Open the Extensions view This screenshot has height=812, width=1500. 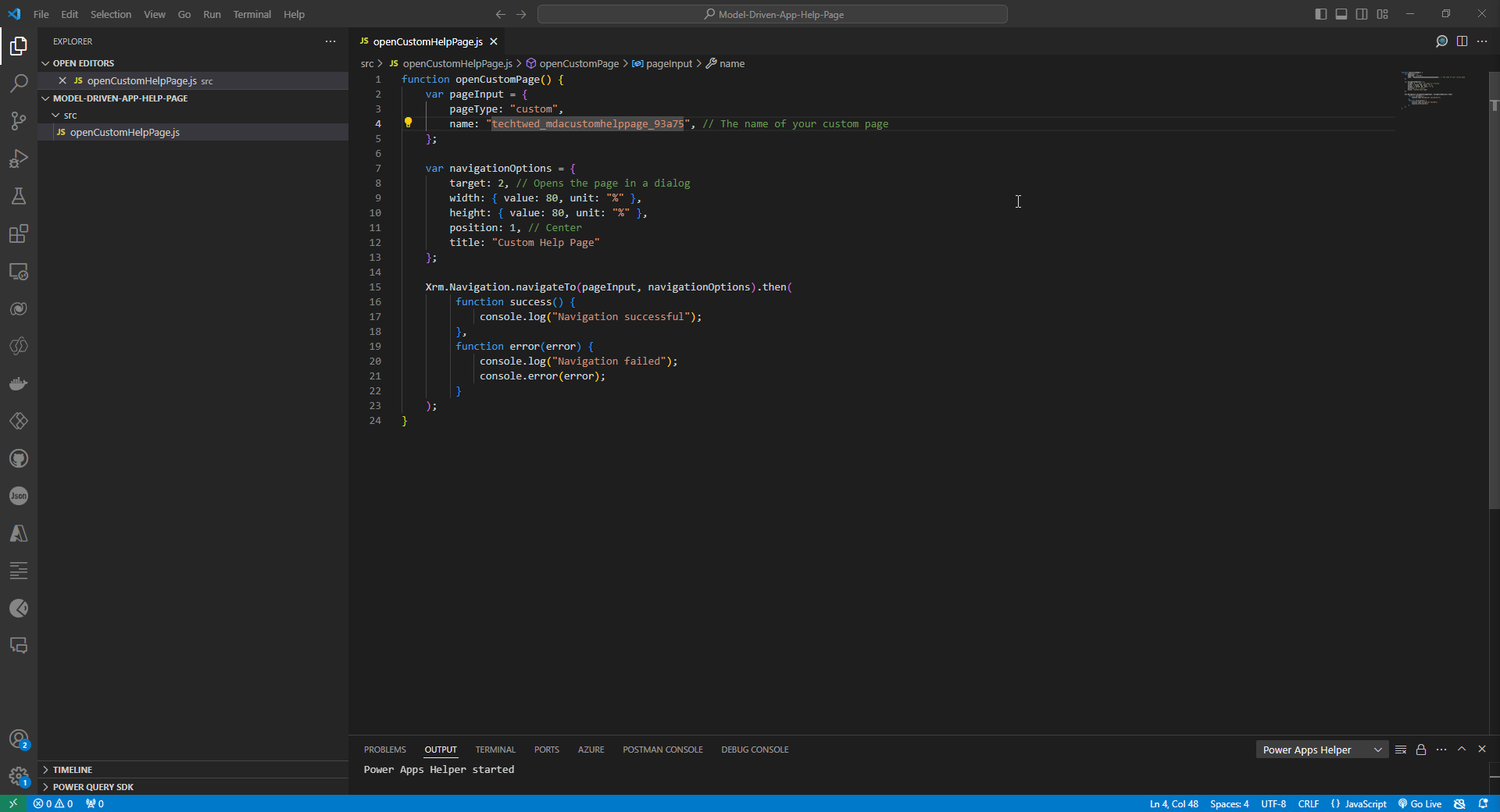click(19, 233)
